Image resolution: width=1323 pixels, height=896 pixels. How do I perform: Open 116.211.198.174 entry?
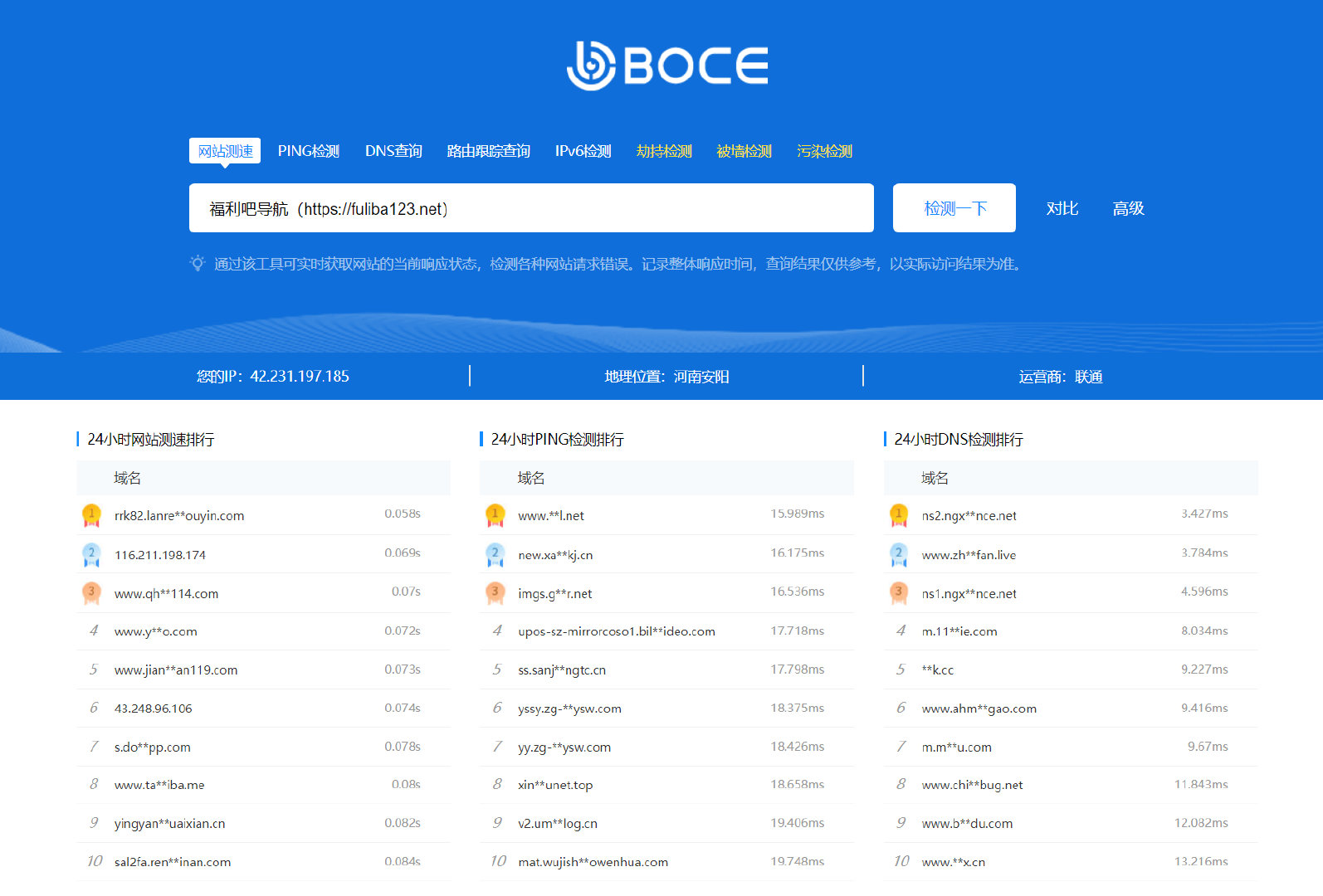click(160, 555)
